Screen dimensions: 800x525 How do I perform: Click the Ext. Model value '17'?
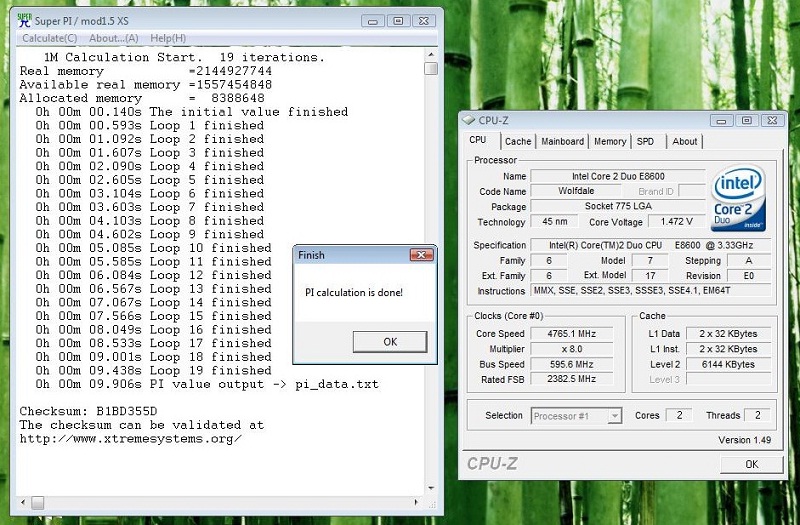point(650,276)
